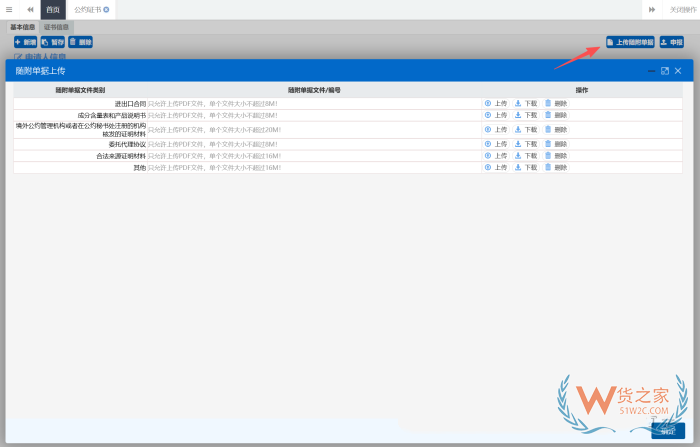Open the 关闭操作 menu
The image size is (700, 447).
(x=683, y=9)
